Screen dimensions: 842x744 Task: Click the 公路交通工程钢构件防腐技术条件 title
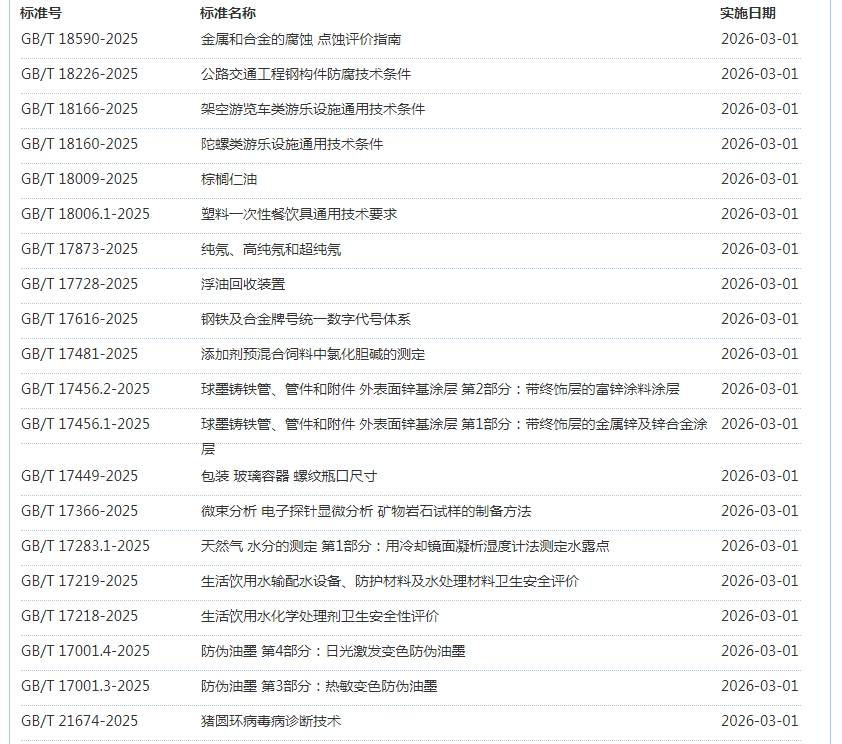[x=305, y=74]
